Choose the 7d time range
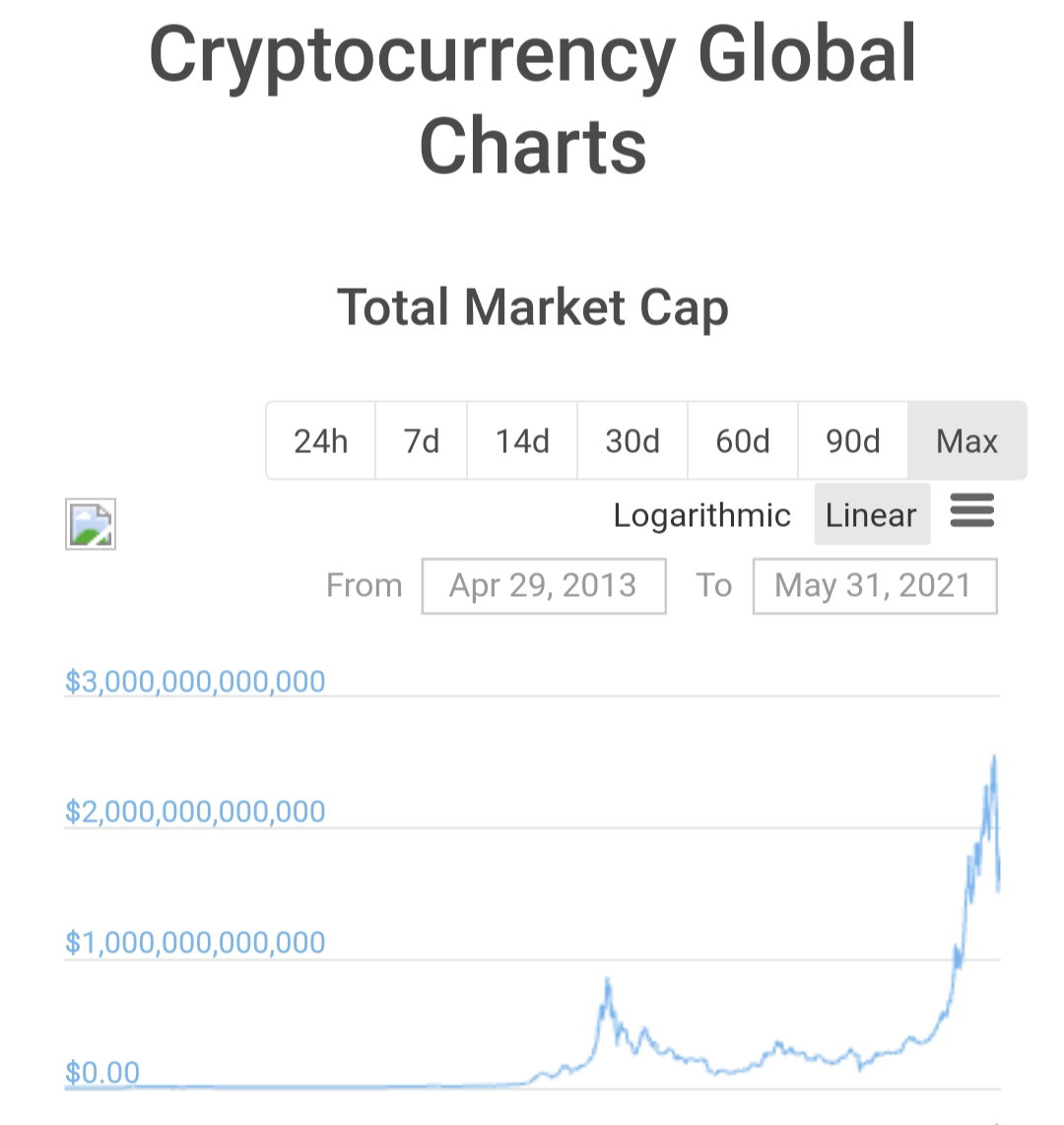This screenshot has width=1064, height=1125. (421, 440)
